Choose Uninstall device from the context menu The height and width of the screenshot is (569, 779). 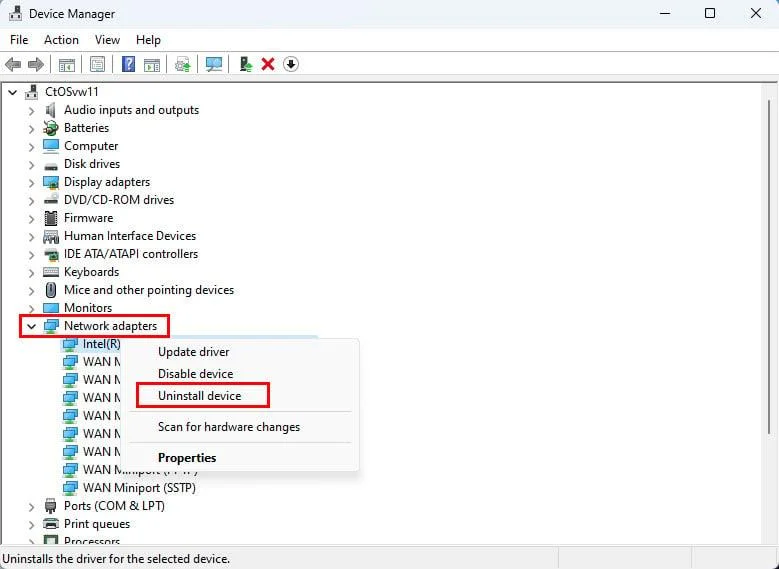click(199, 396)
